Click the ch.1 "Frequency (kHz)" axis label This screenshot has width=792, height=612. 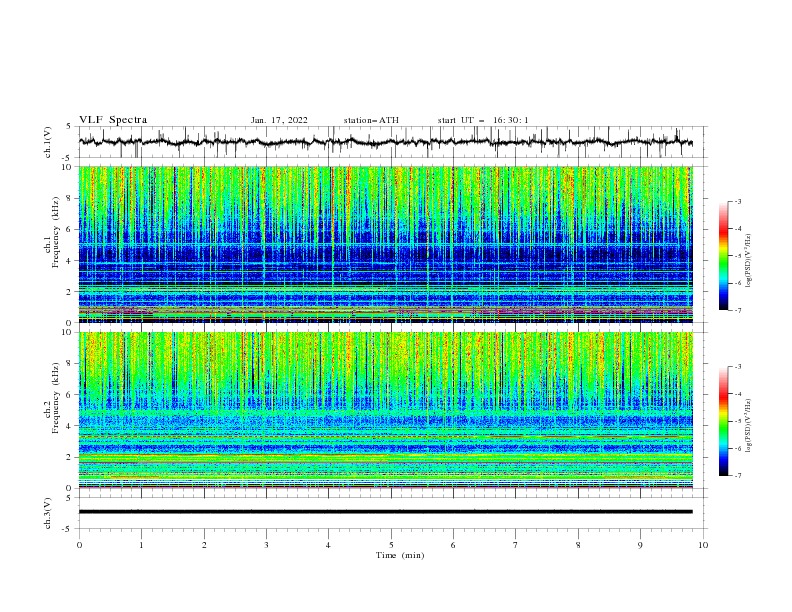point(56,233)
